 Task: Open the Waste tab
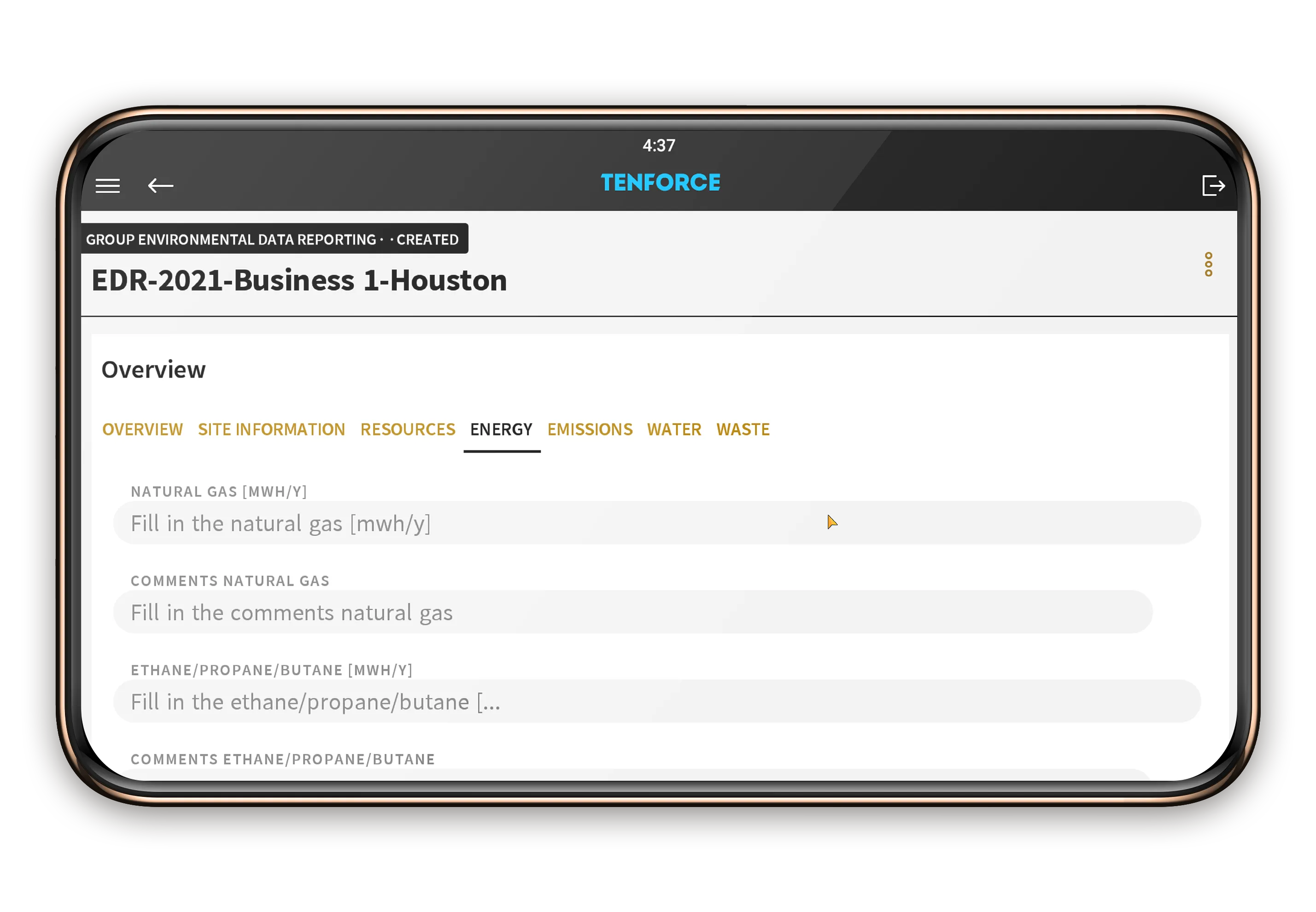click(743, 429)
